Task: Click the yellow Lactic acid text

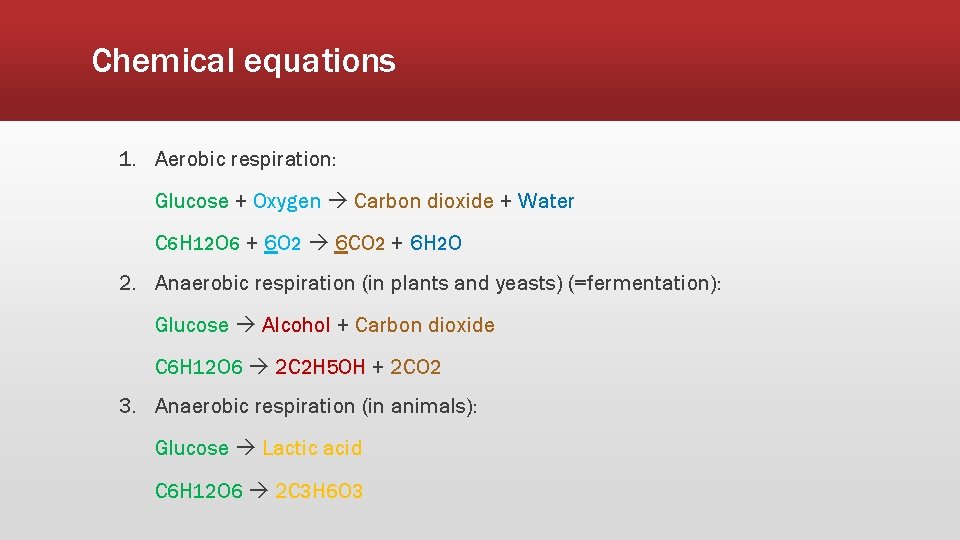Action: point(312,448)
